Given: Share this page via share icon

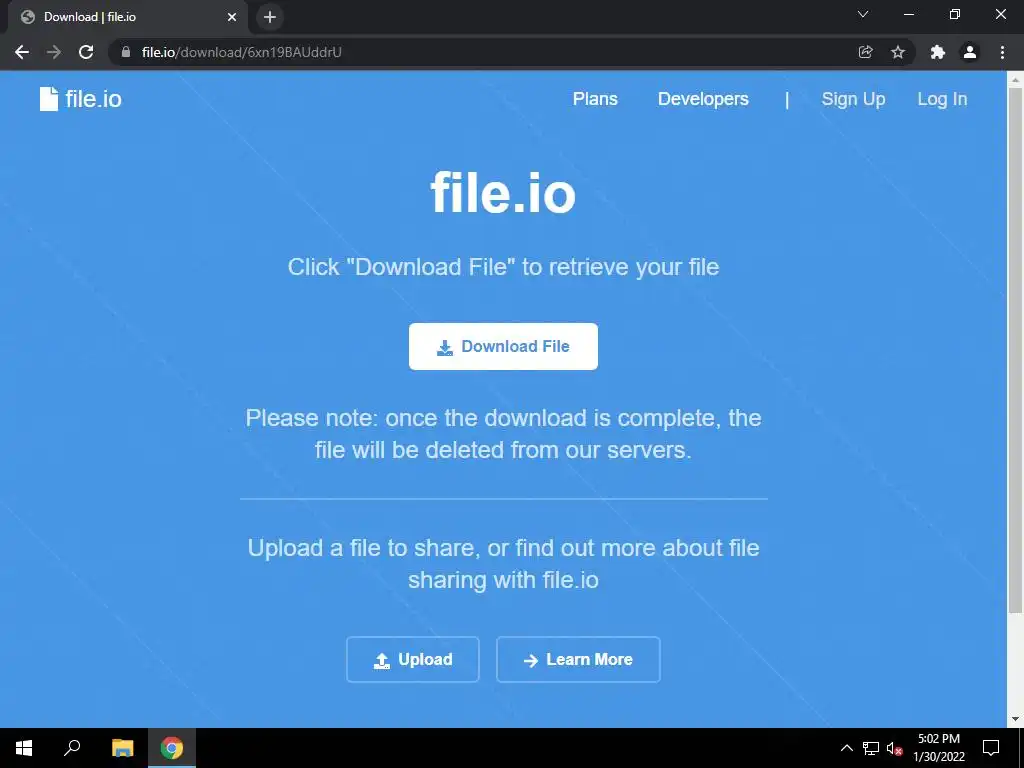Looking at the screenshot, I should click(865, 52).
